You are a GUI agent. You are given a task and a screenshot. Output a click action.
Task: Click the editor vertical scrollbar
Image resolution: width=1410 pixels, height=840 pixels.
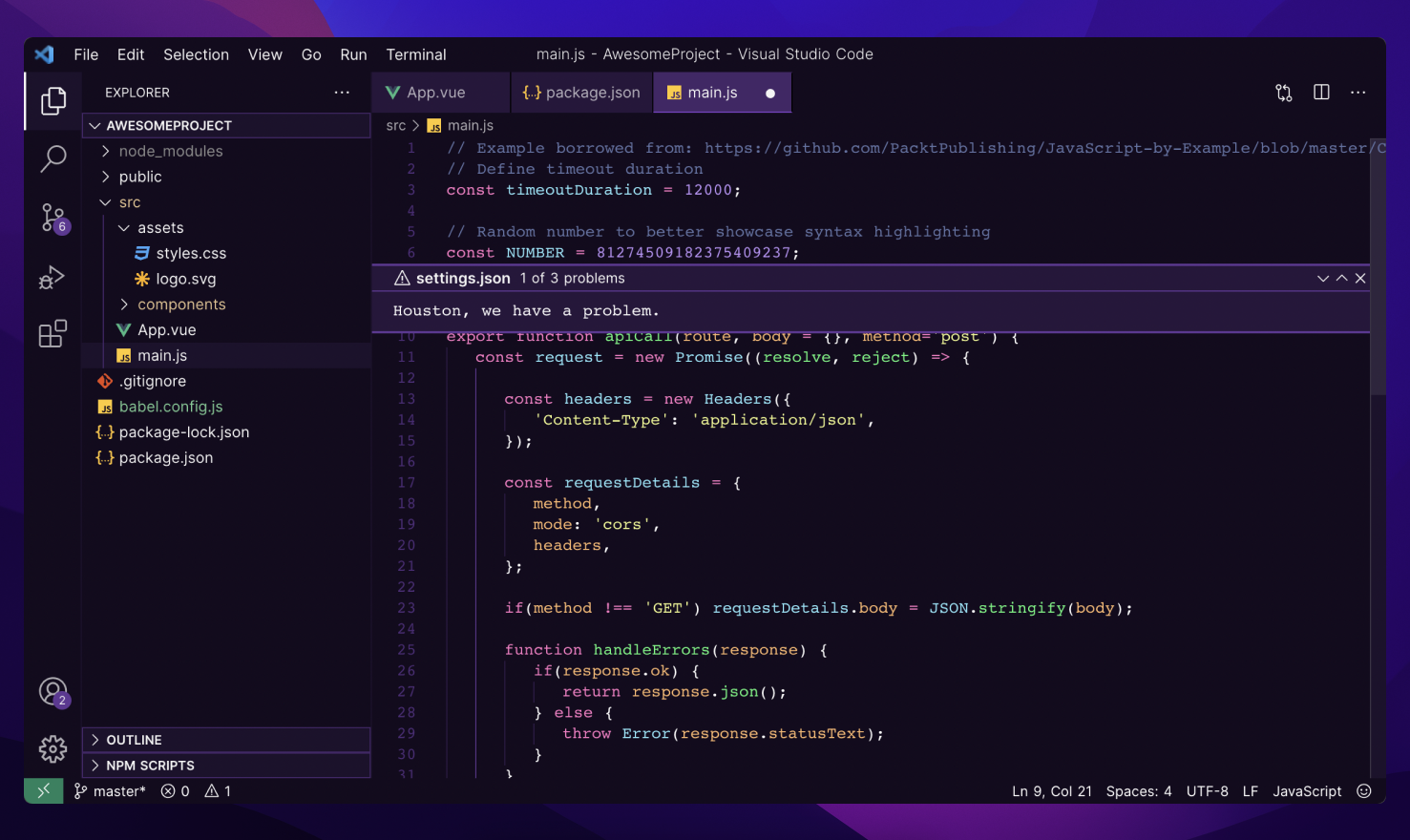[1378, 267]
